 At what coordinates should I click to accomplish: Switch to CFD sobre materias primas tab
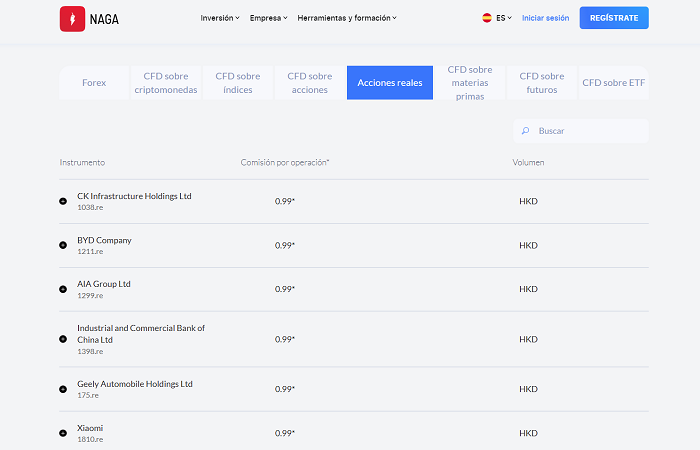tap(470, 83)
